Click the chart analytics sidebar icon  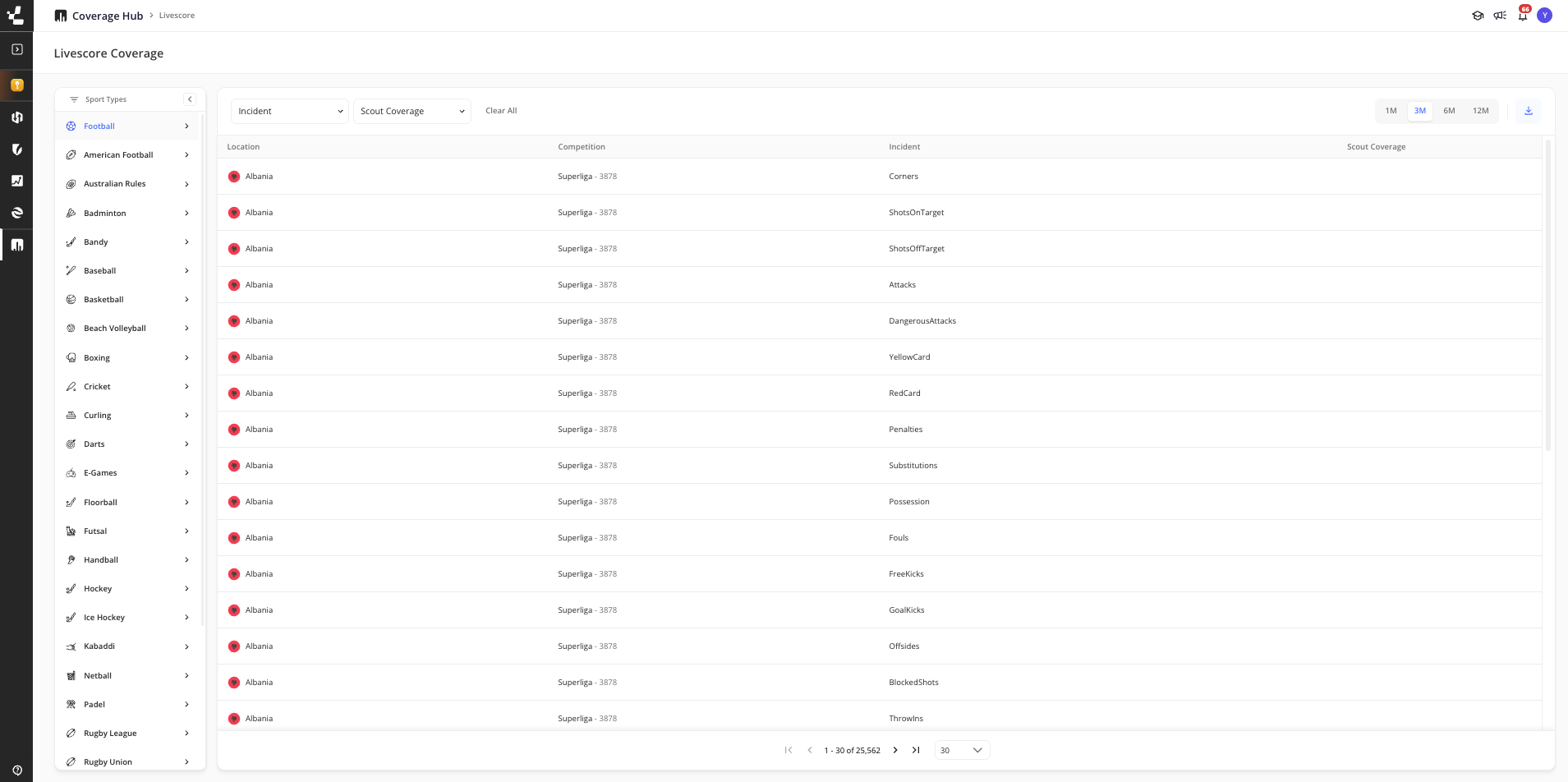point(16,181)
